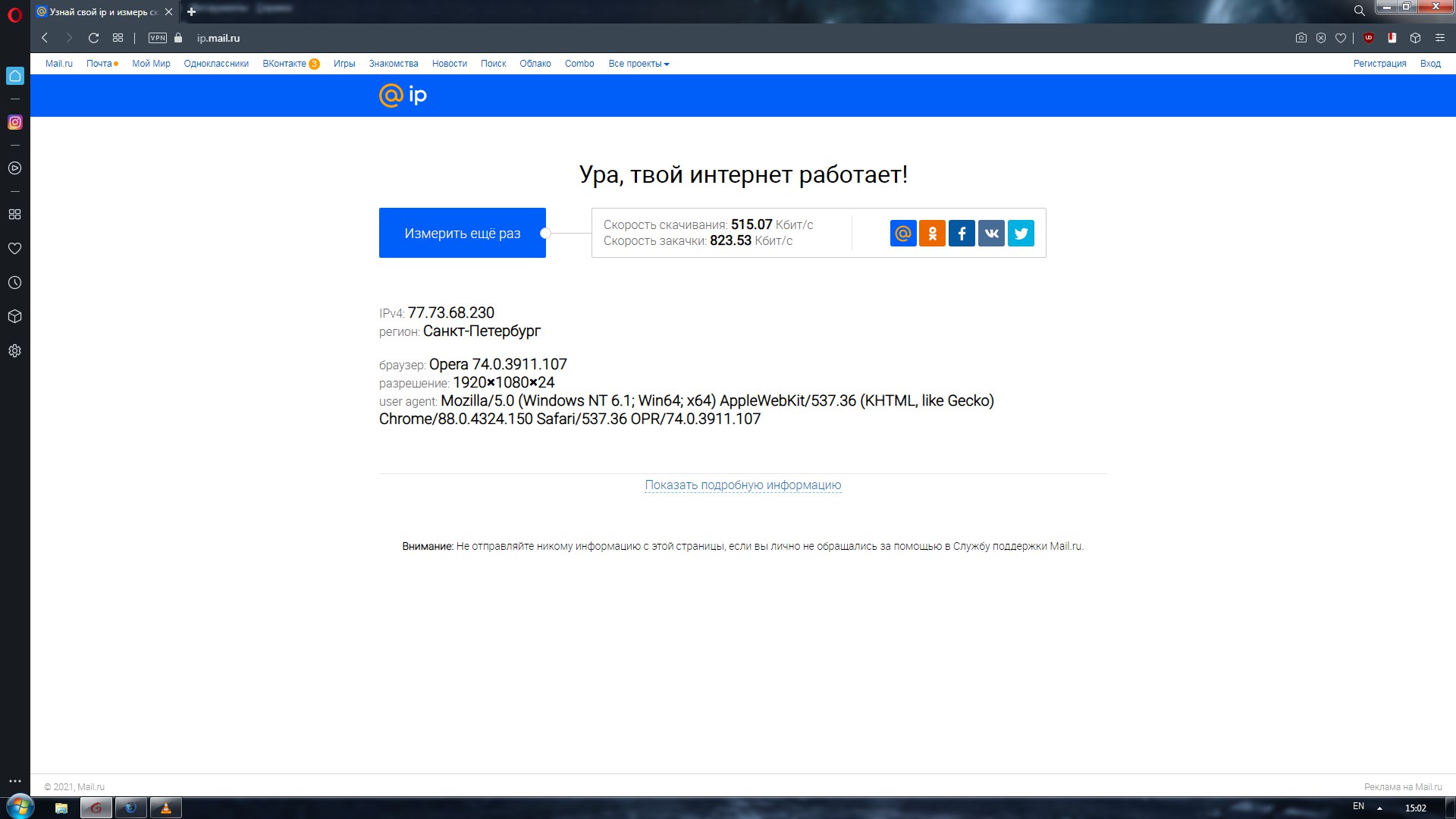This screenshot has height=819, width=1456.
Task: Share result via Mail.ru @ icon
Action: pyautogui.click(x=903, y=234)
